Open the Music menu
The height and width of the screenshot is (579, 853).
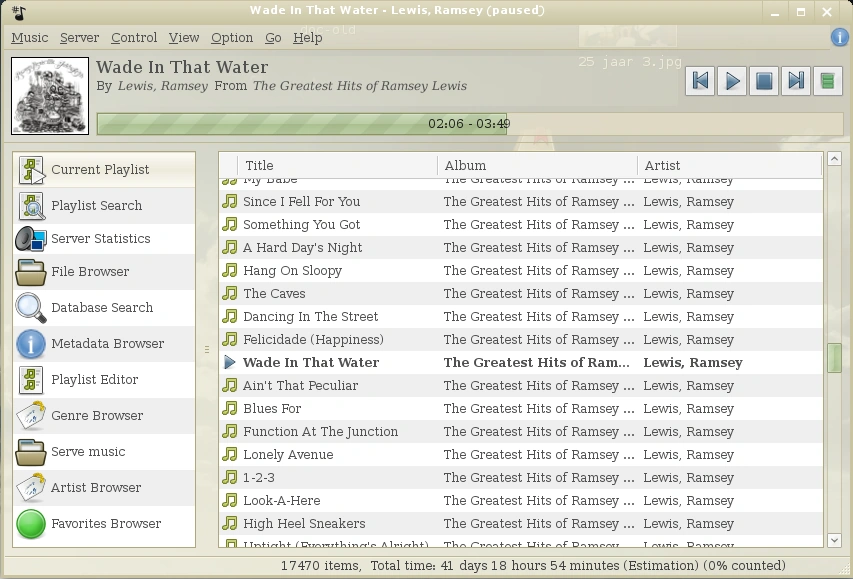point(30,38)
